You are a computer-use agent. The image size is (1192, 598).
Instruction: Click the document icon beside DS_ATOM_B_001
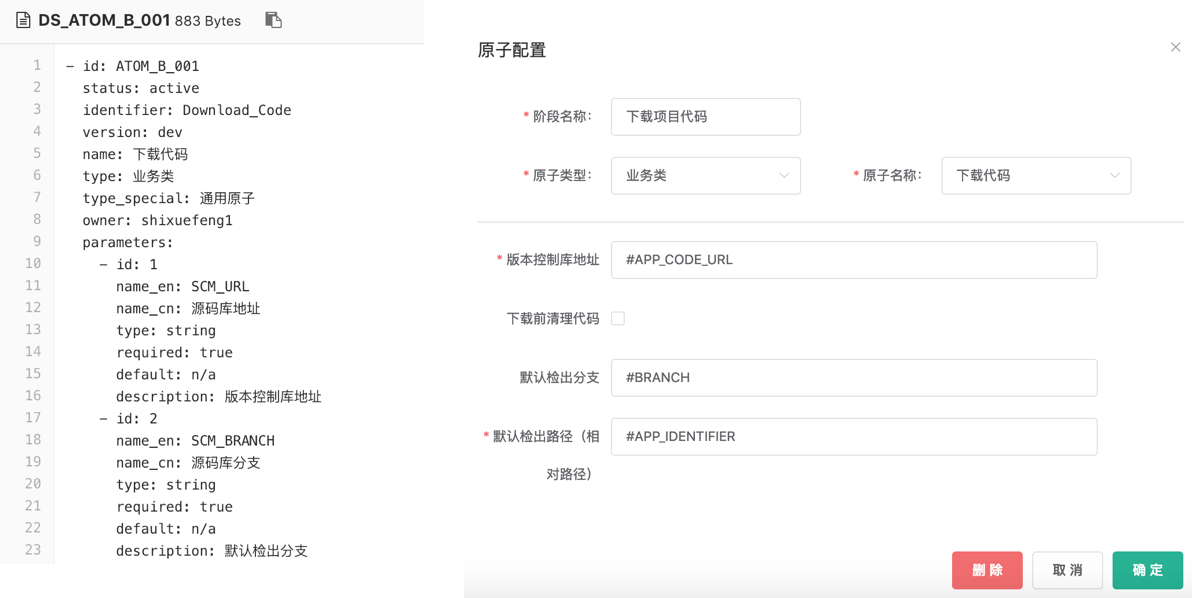pos(23,20)
